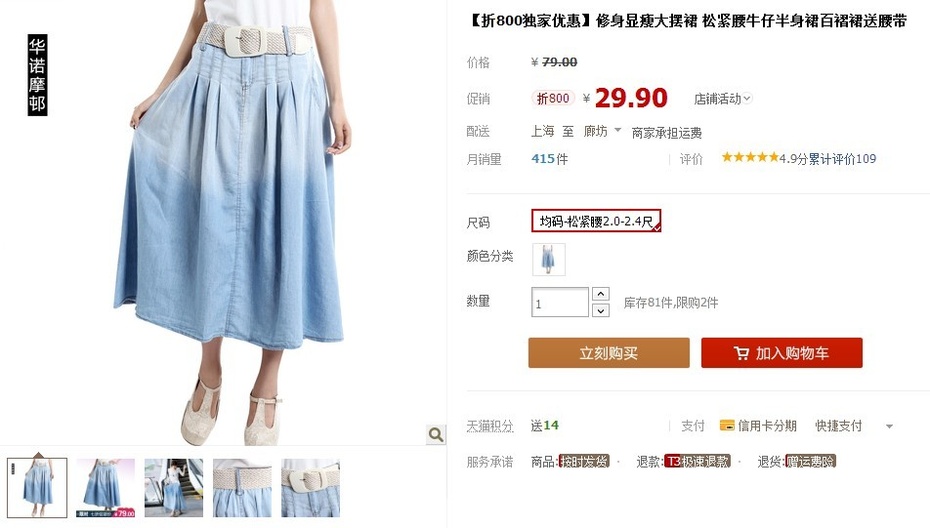Select the second skirt thumbnail with price tag
This screenshot has width=930, height=528.
tap(106, 488)
